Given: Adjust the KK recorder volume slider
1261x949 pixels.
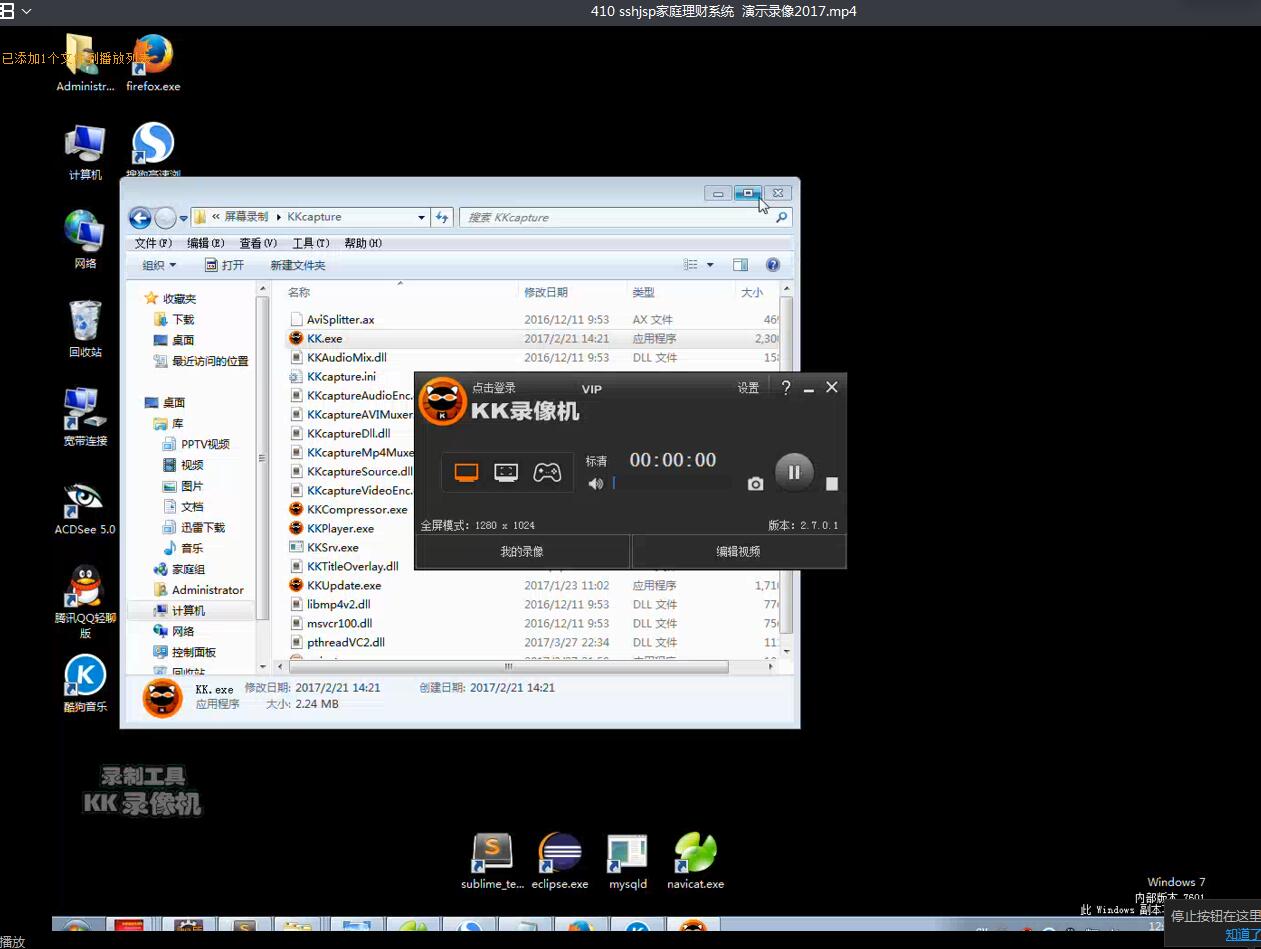Looking at the screenshot, I should coord(672,484).
